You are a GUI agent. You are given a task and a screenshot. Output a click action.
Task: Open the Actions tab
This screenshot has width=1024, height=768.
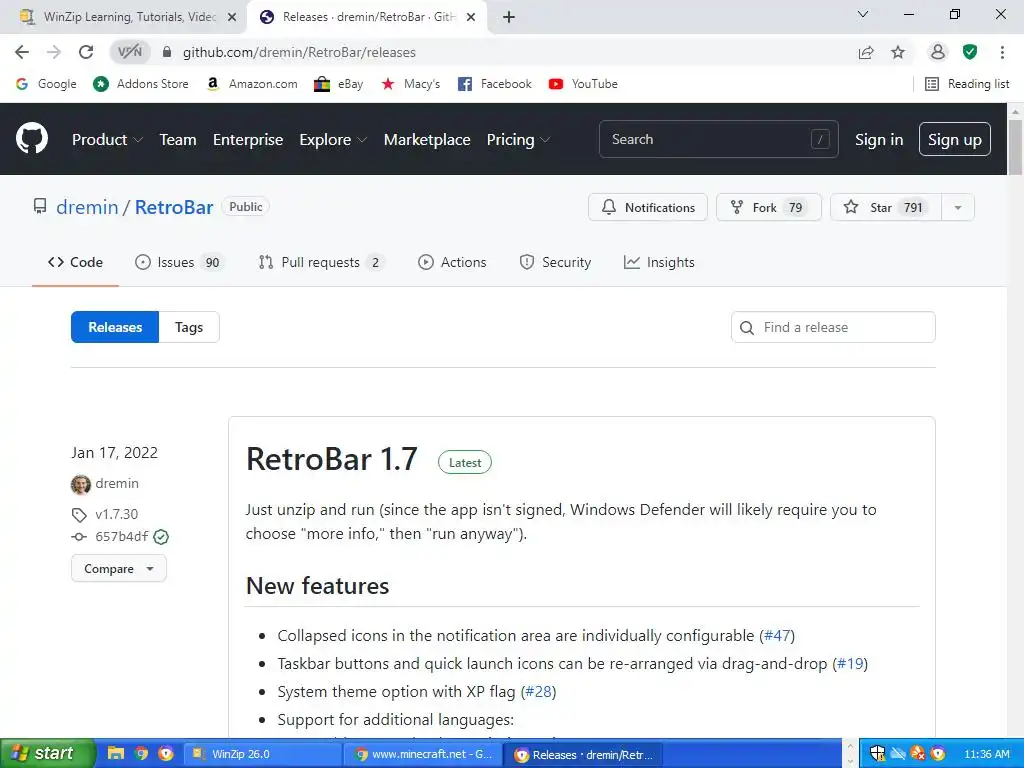coord(452,262)
